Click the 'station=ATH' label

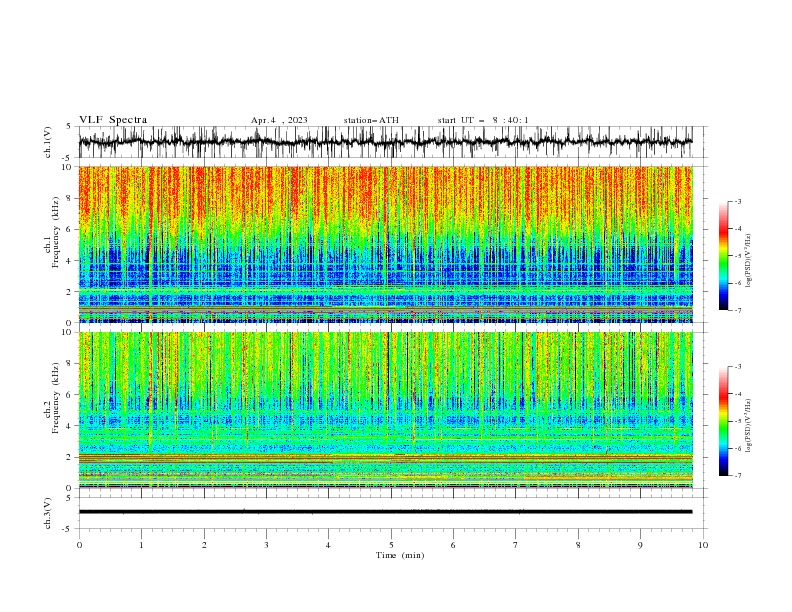(x=371, y=120)
